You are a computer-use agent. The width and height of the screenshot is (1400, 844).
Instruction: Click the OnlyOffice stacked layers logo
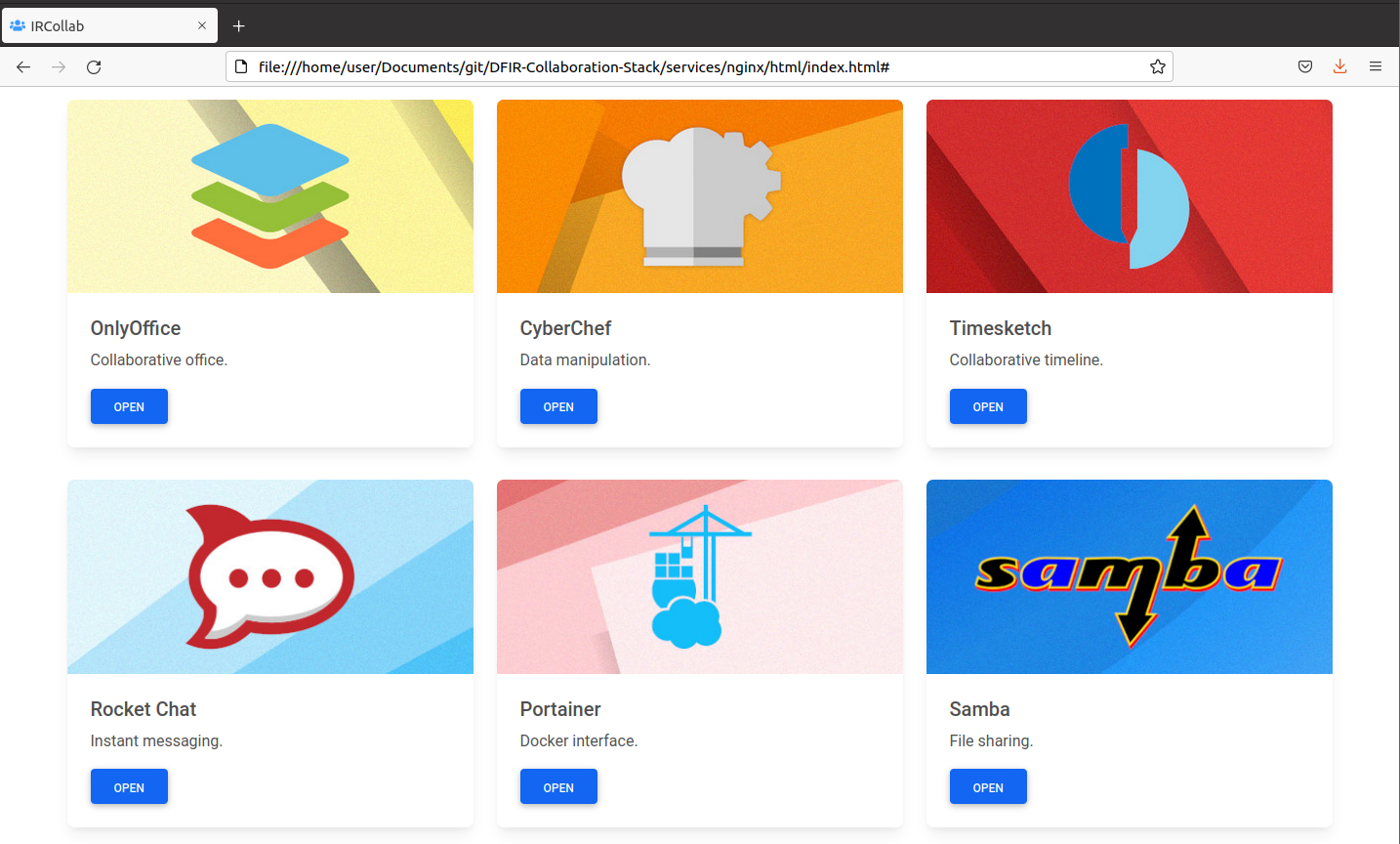click(x=270, y=195)
